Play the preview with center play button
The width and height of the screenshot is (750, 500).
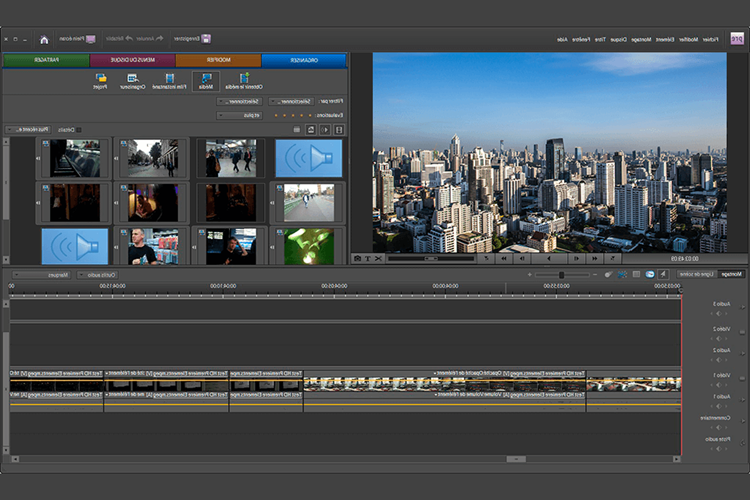[x=549, y=258]
